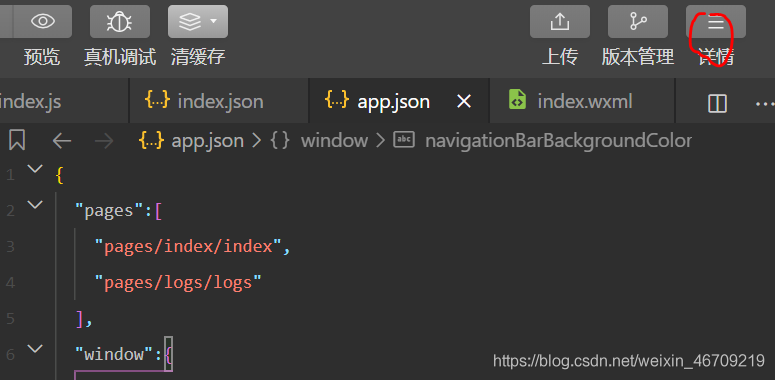
Task: Click the Upload icon button
Action: pos(560,21)
